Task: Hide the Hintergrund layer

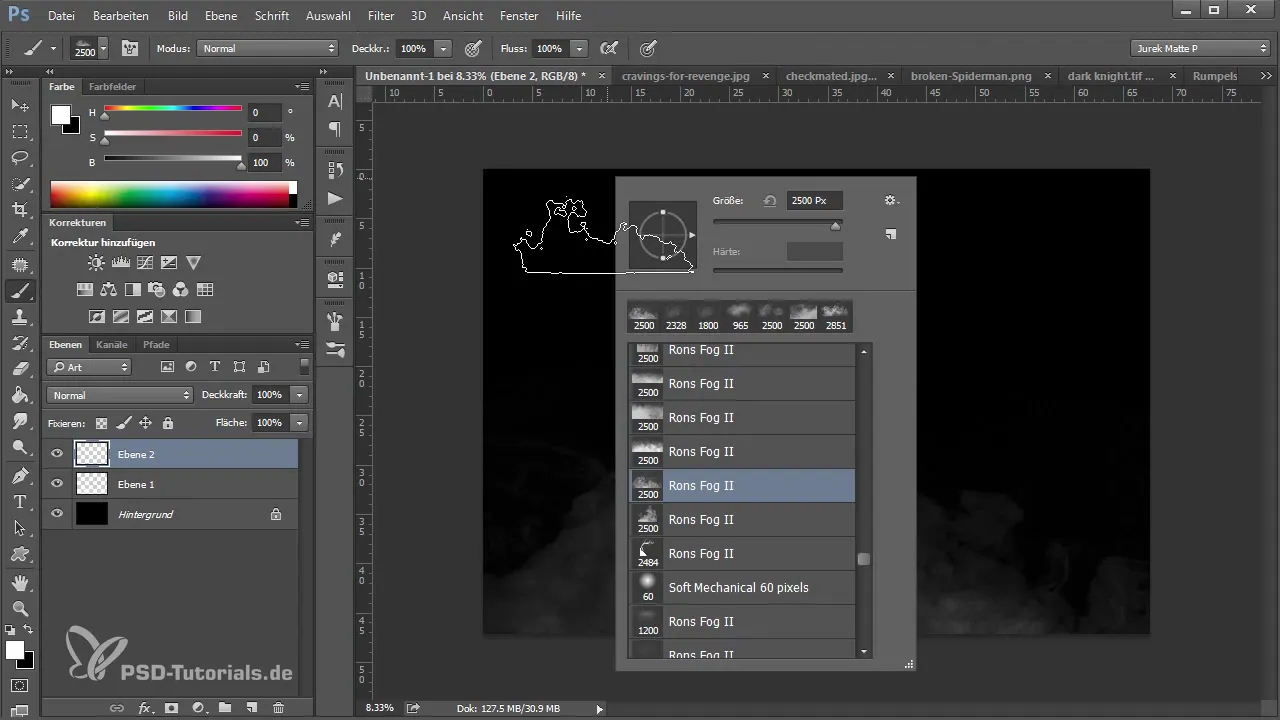Action: 57,514
